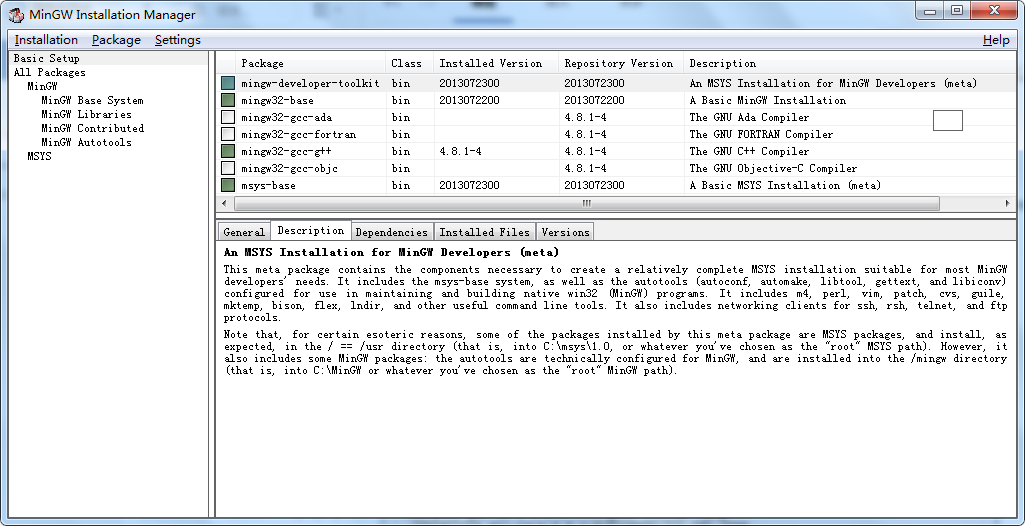Image resolution: width=1025 pixels, height=526 pixels.
Task: Select the mingw-developer-toolkit package name
Action: click(311, 84)
